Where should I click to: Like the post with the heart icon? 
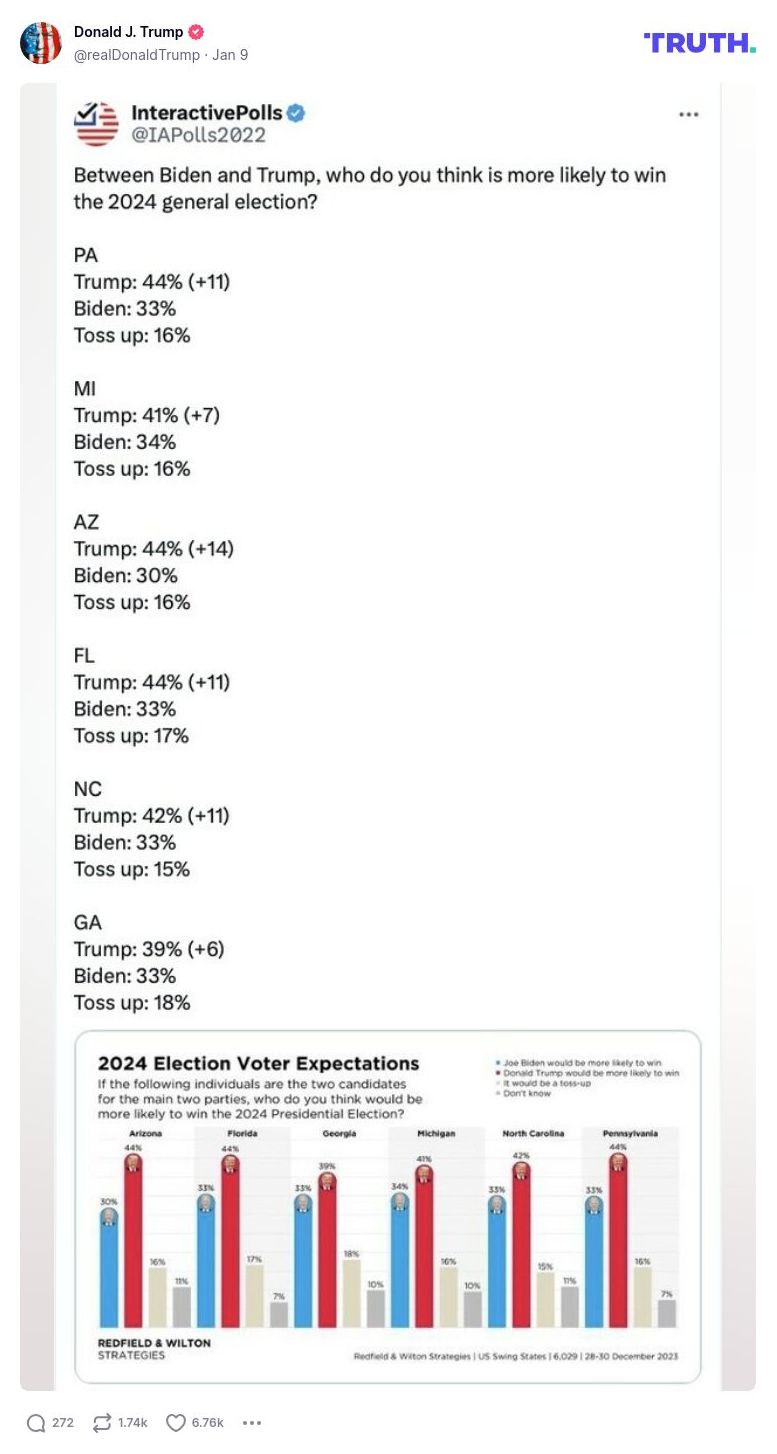[176, 1422]
